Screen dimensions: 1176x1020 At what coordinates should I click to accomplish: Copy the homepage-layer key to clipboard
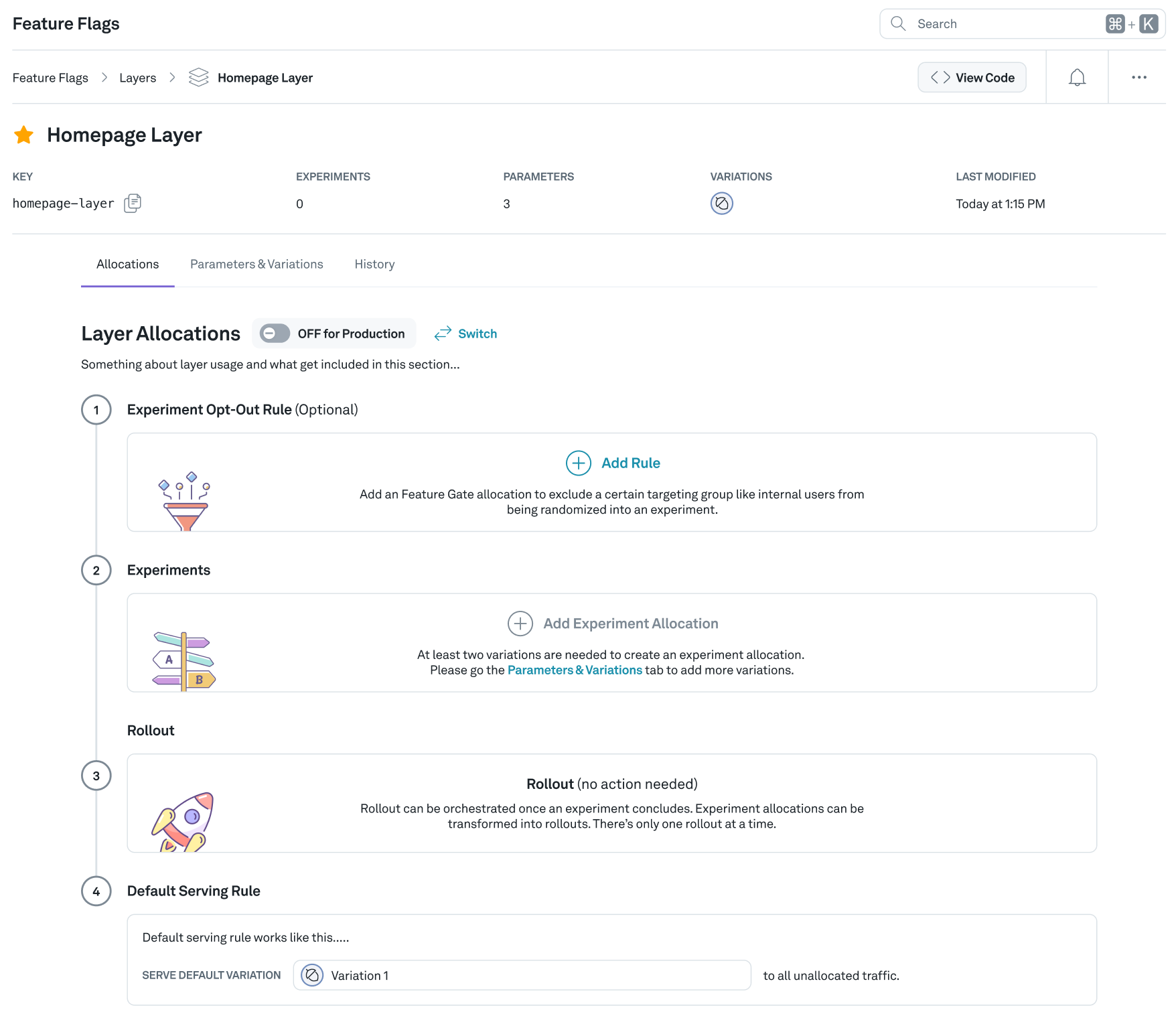point(133,203)
